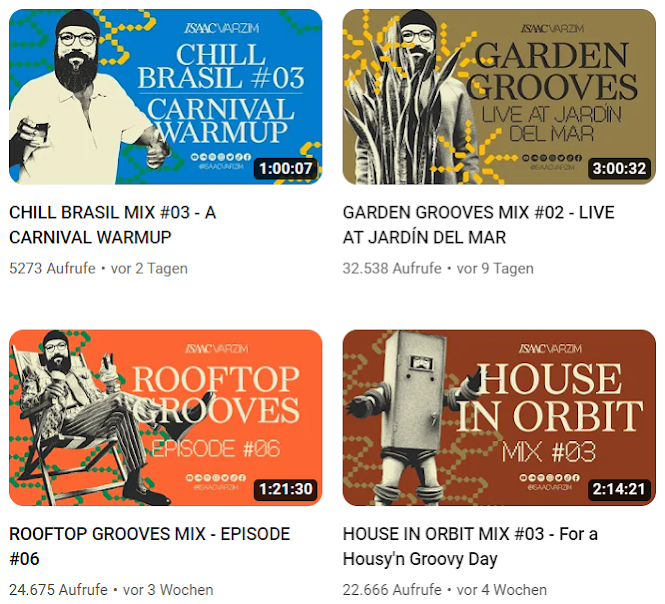The width and height of the screenshot is (665, 604).
Task: Click the 3:00:32 duration badge
Action: tap(619, 168)
